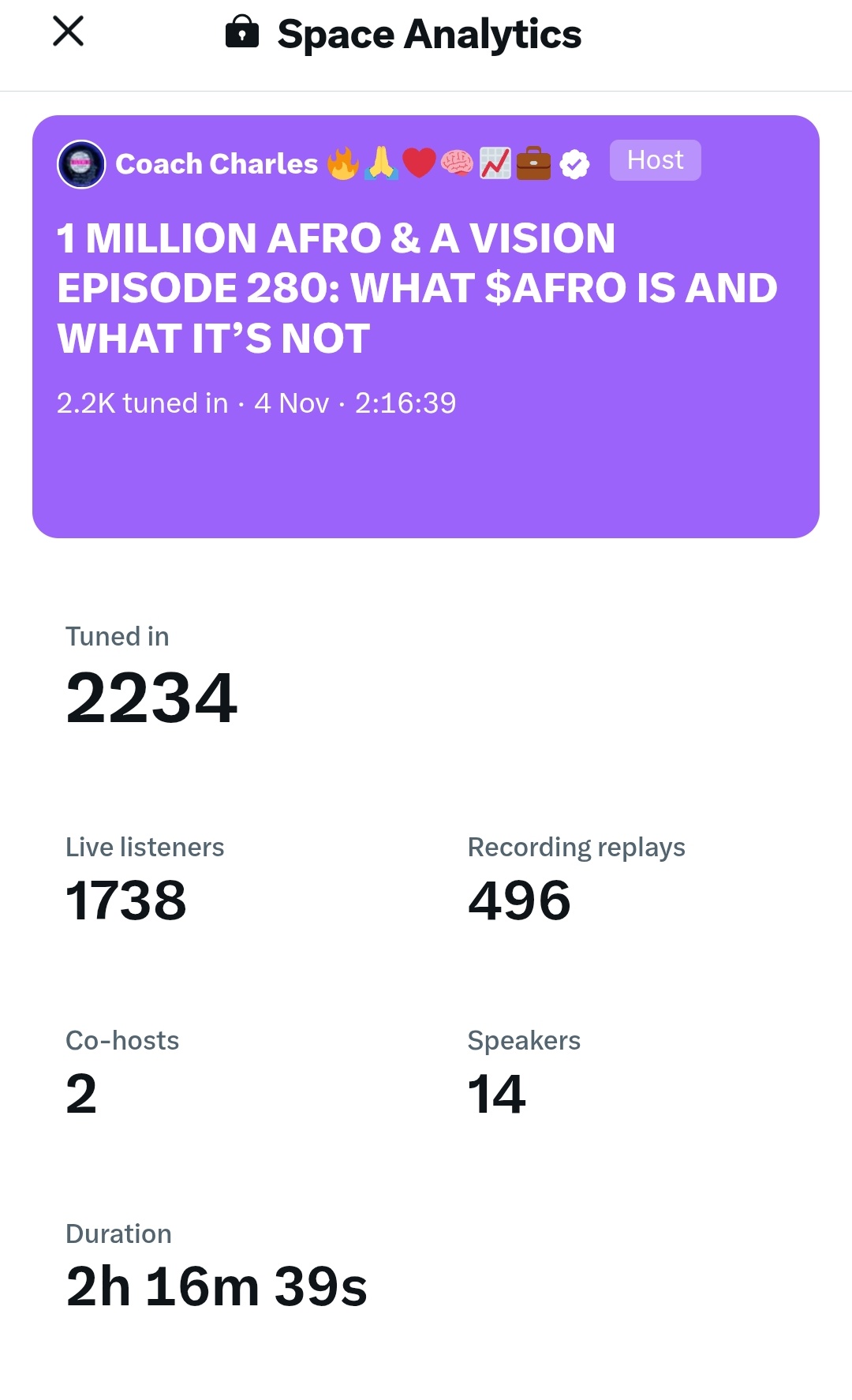Image resolution: width=852 pixels, height=1400 pixels.
Task: Select the Duration 2h 16m 39s value
Action: [x=216, y=1286]
